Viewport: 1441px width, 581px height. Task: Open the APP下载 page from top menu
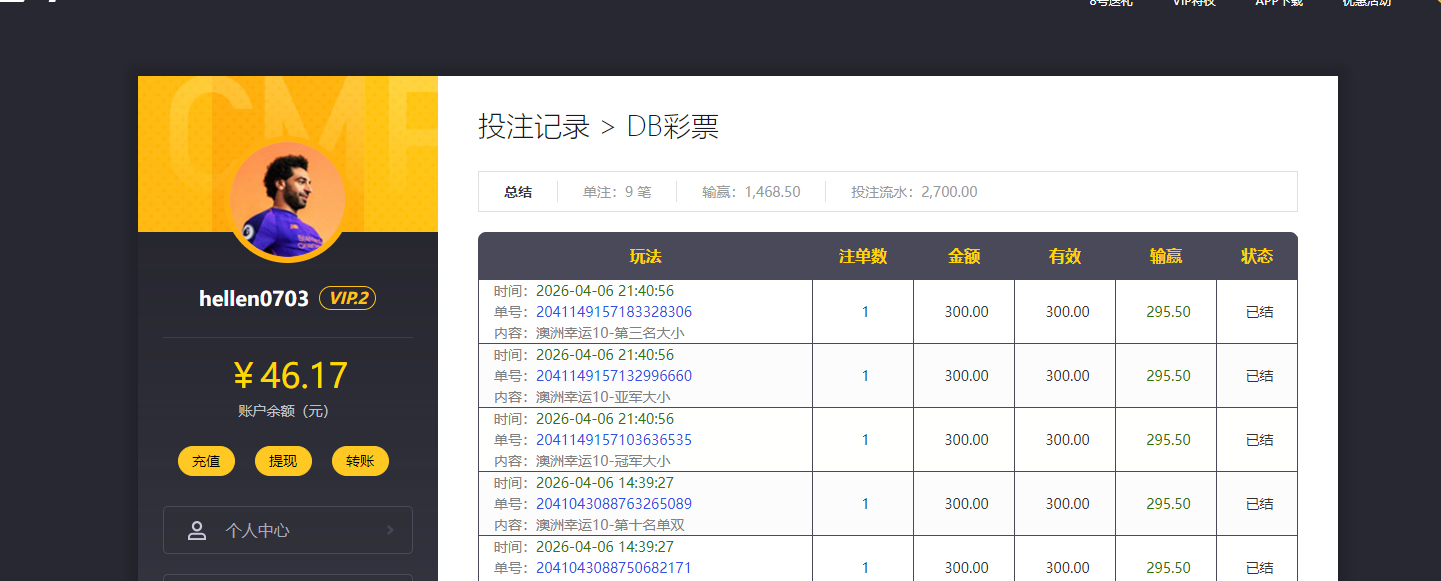[1278, 3]
